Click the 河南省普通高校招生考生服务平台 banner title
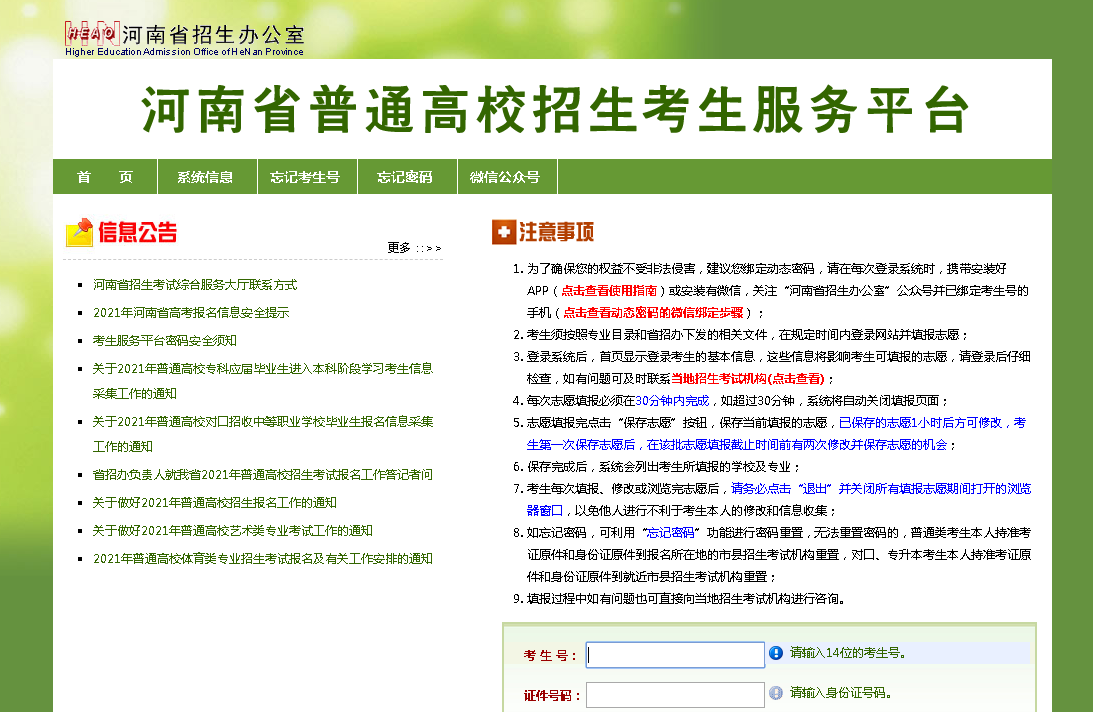The width and height of the screenshot is (1093, 712). coord(556,109)
